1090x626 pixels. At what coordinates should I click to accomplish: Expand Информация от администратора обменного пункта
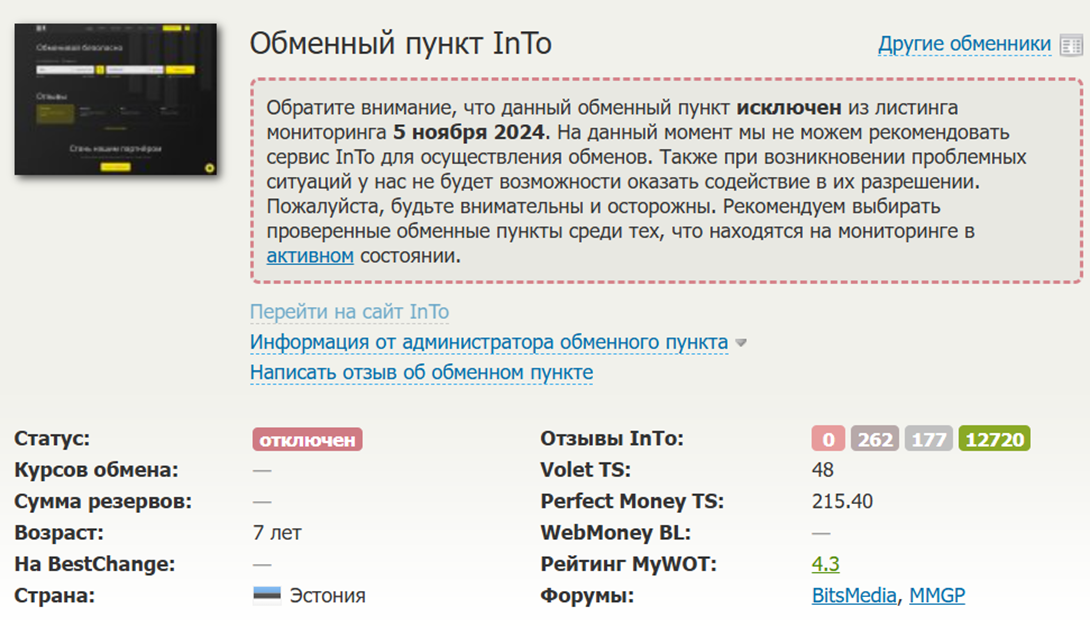click(488, 343)
